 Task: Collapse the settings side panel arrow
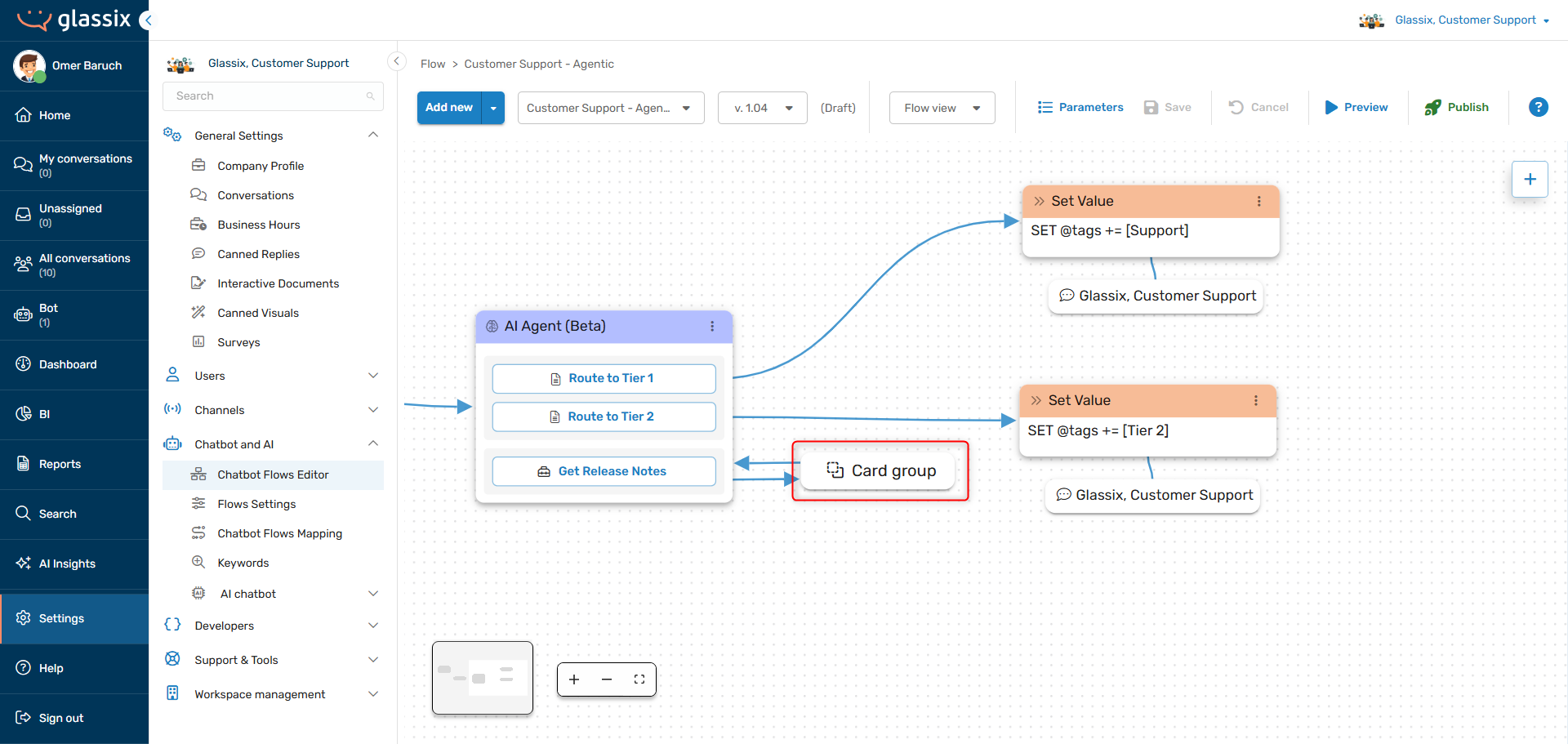point(397,61)
